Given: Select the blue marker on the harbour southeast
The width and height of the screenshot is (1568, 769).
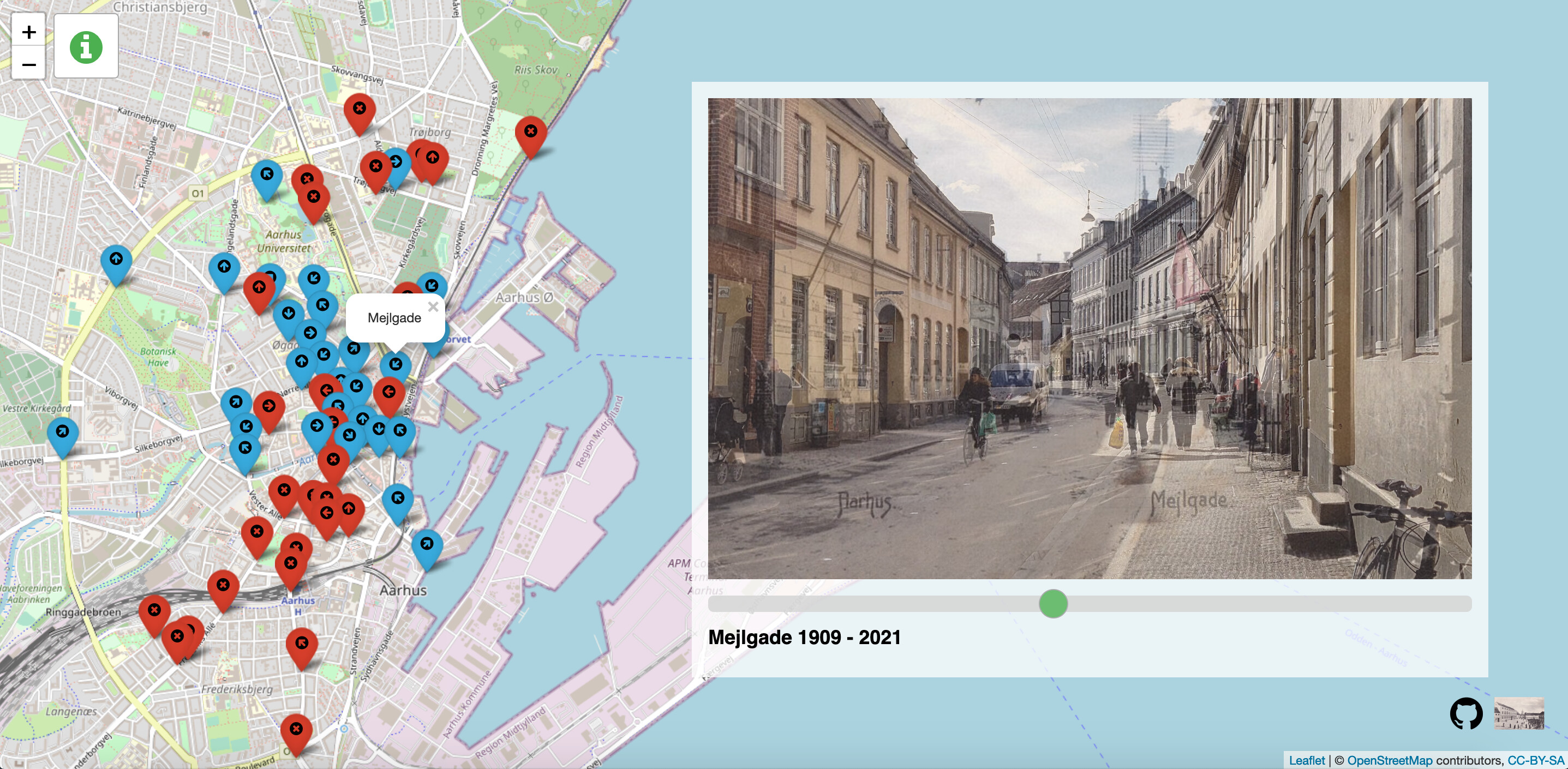Looking at the screenshot, I should [427, 550].
